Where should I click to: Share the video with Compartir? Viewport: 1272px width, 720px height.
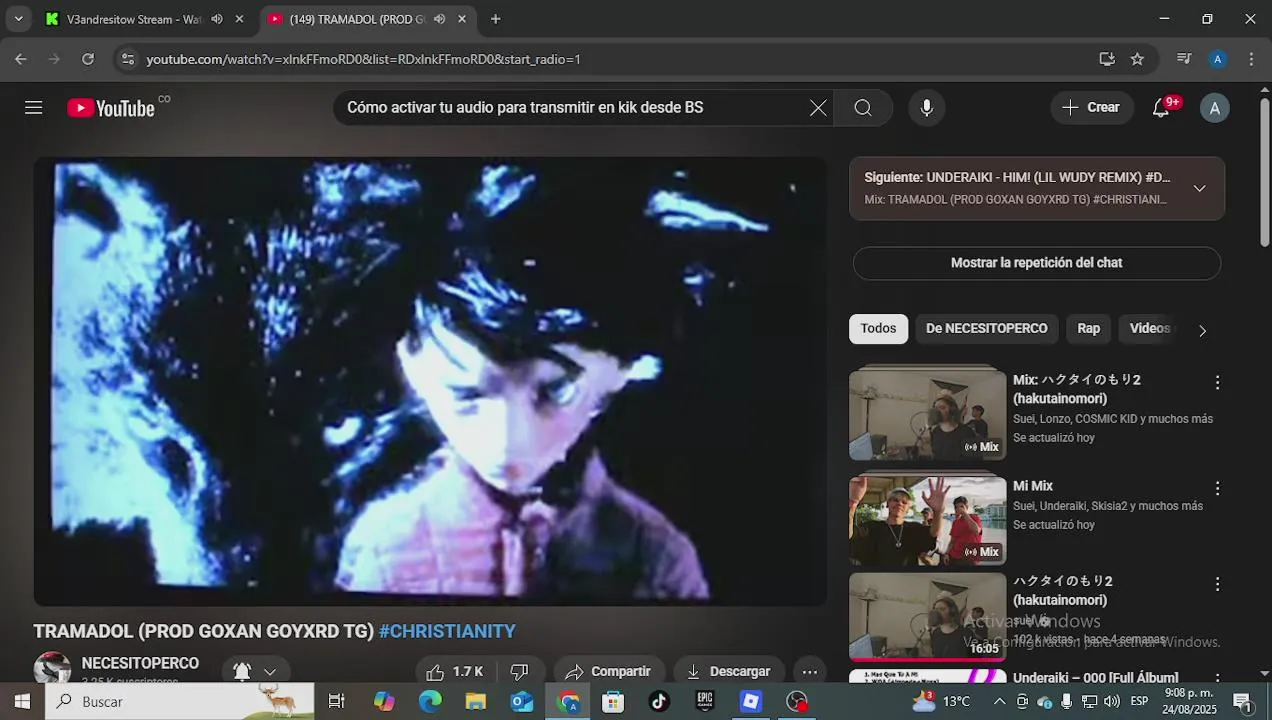tap(608, 671)
